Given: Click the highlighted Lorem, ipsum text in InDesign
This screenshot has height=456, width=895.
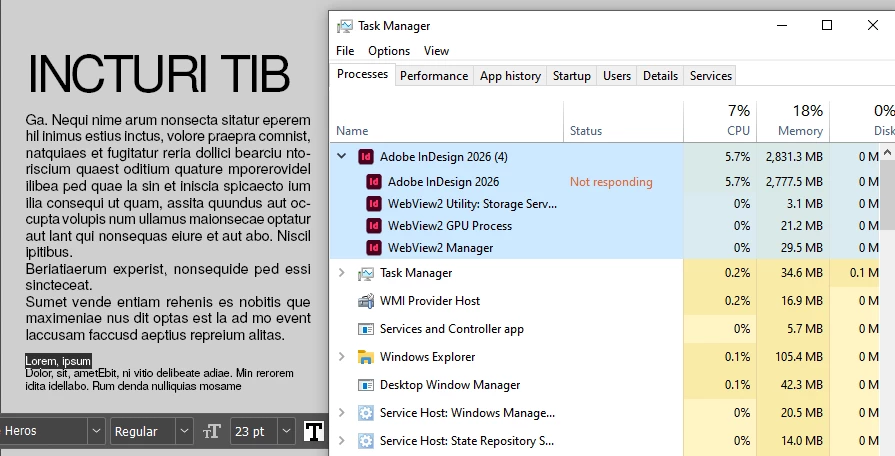Looking at the screenshot, I should [58, 361].
